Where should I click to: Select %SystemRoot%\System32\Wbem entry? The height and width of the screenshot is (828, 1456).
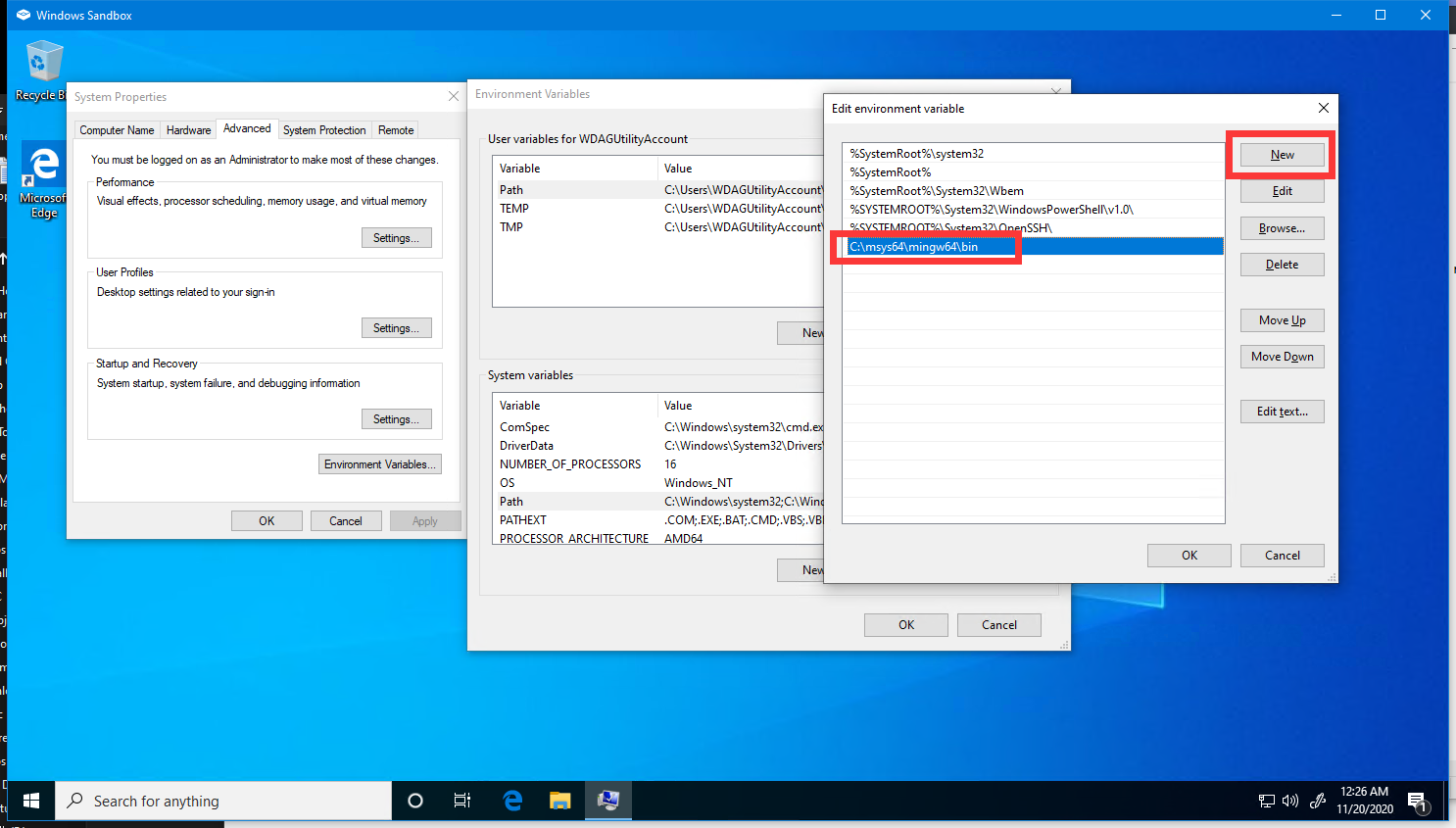tap(1033, 191)
